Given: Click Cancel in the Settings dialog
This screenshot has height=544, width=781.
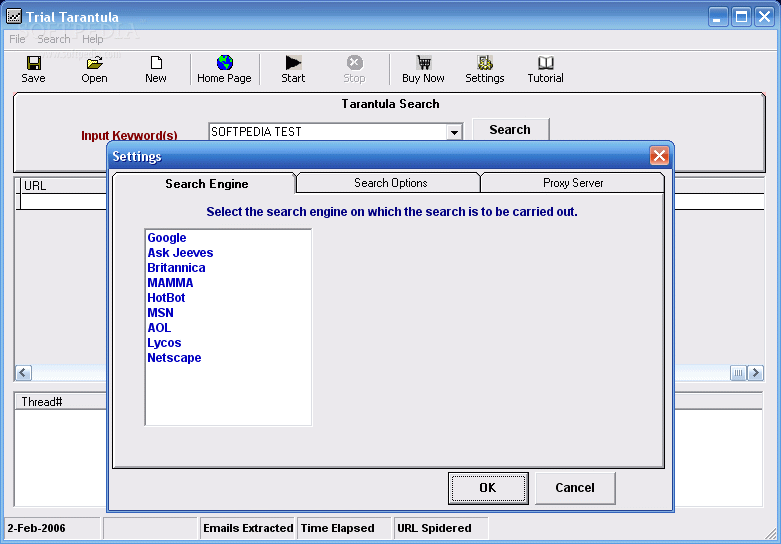Looking at the screenshot, I should point(575,488).
